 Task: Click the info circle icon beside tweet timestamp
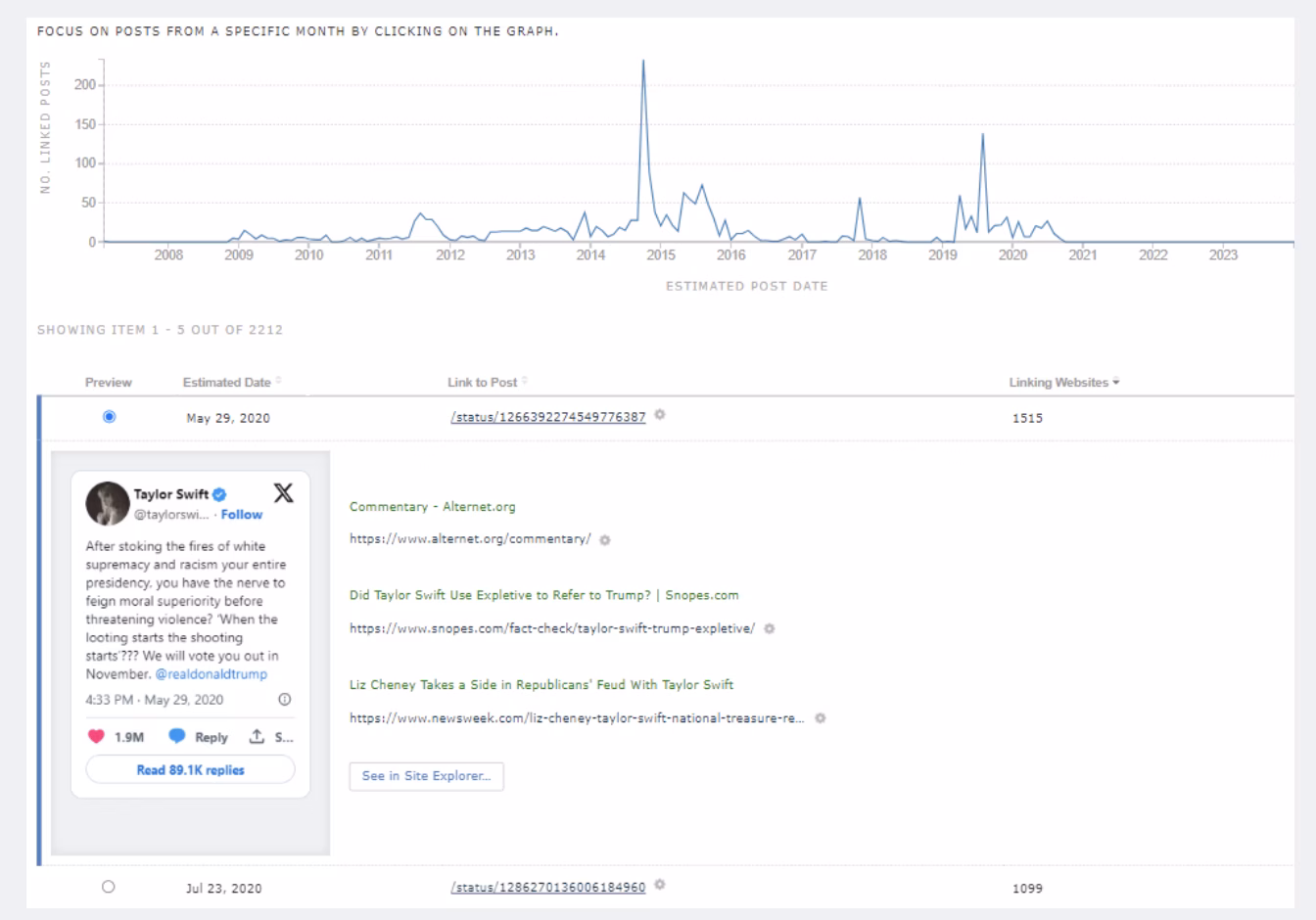285,700
